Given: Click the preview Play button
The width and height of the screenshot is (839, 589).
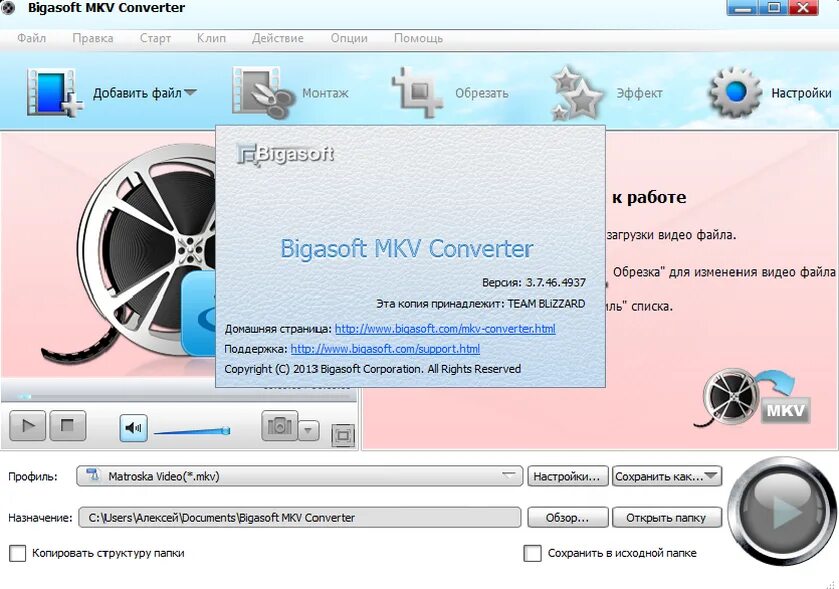Looking at the screenshot, I should 27,426.
